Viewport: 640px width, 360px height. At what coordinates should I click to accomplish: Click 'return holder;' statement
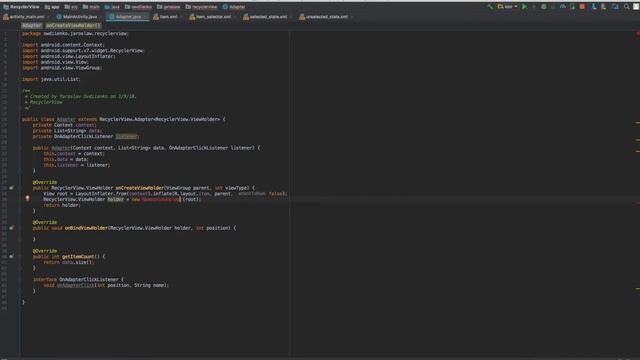(62, 205)
